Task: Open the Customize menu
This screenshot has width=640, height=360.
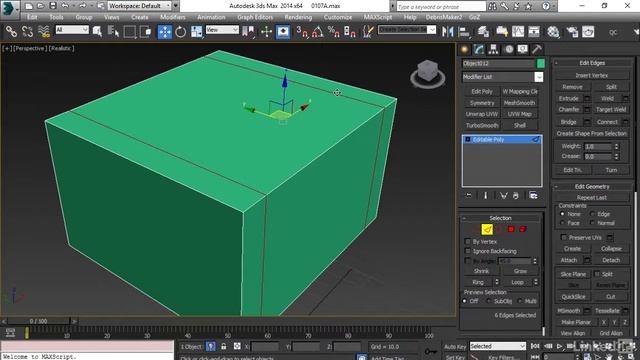Action: pos(338,17)
